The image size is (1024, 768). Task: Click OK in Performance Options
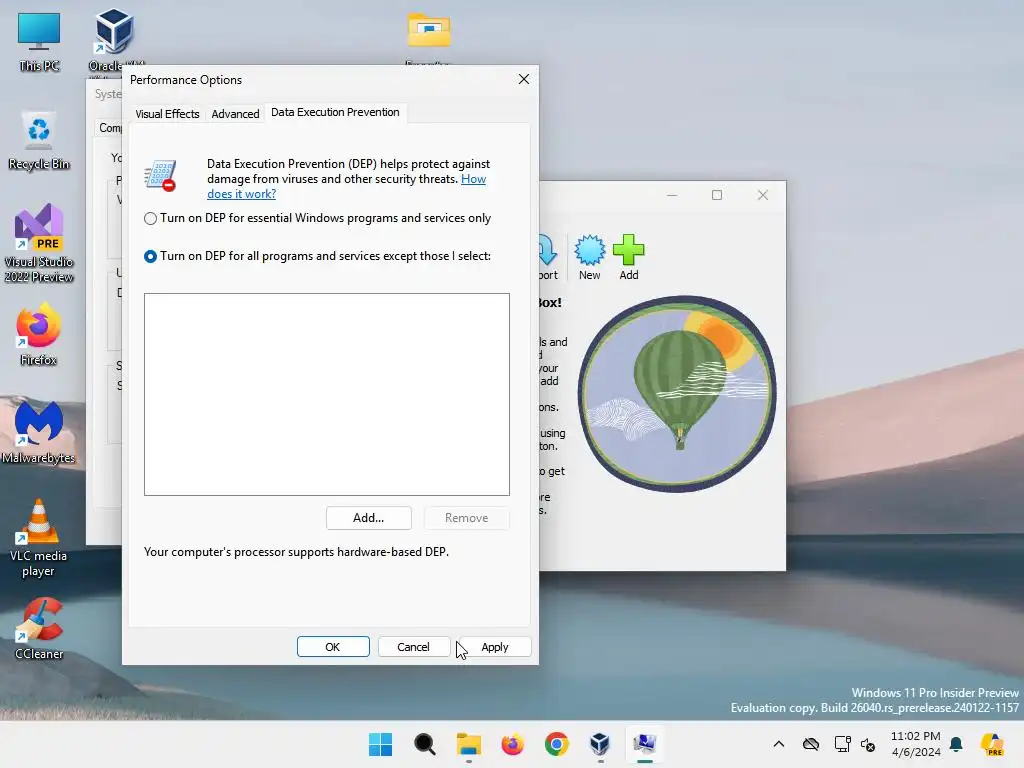(x=333, y=647)
